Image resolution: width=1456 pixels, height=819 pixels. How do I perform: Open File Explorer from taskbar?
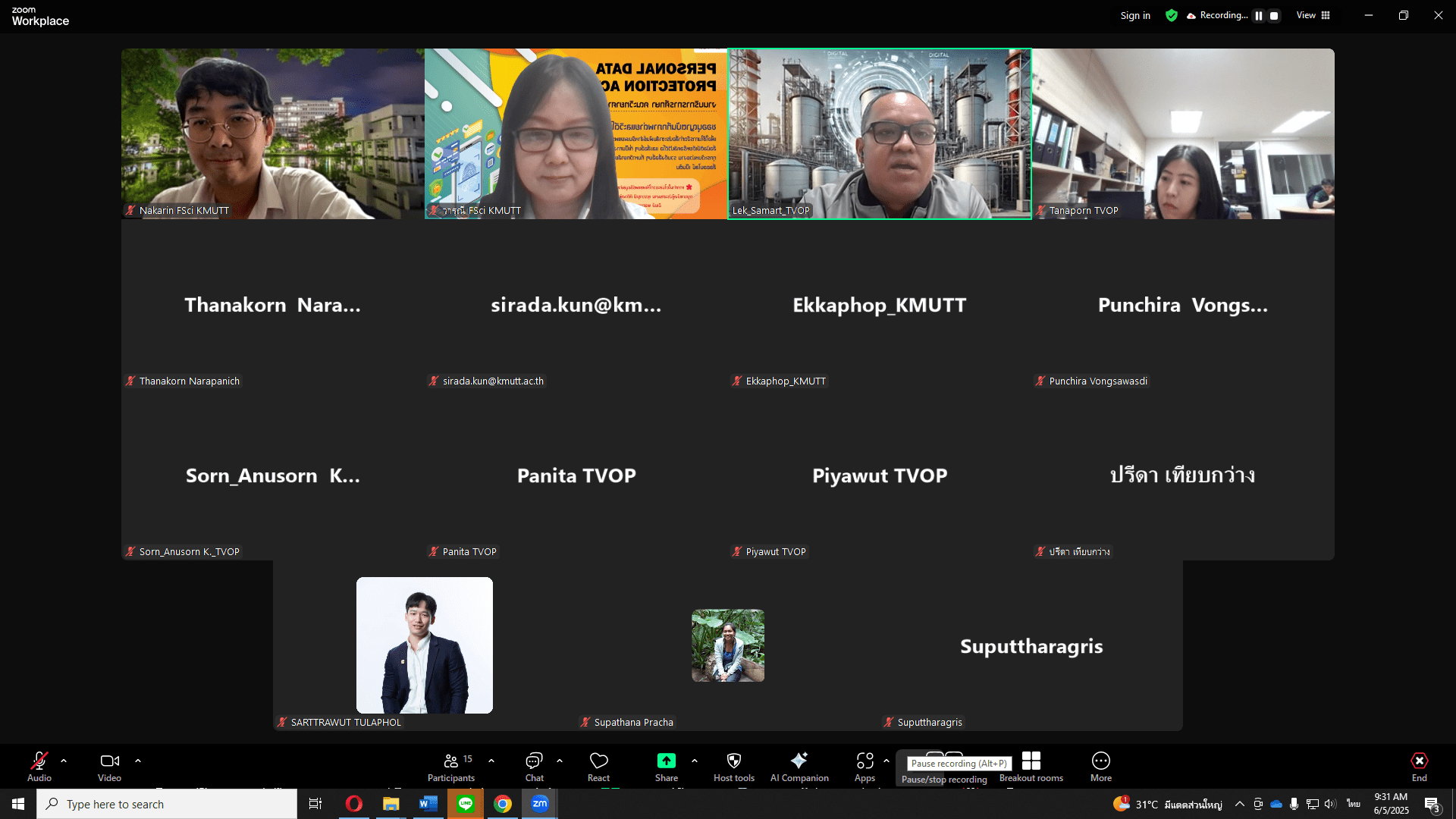pyautogui.click(x=391, y=804)
